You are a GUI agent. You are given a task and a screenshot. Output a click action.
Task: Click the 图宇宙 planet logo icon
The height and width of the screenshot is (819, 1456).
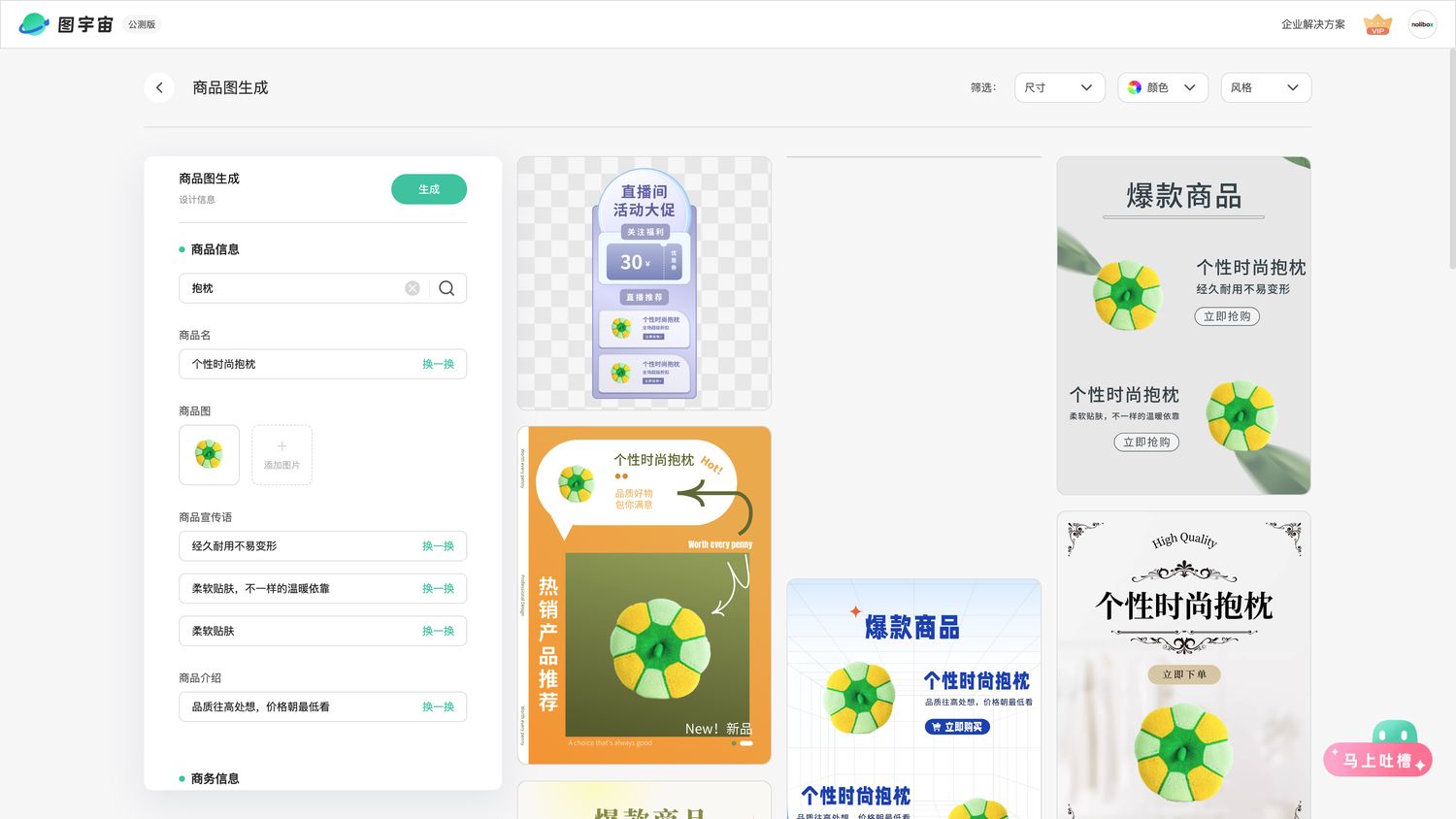point(34,24)
